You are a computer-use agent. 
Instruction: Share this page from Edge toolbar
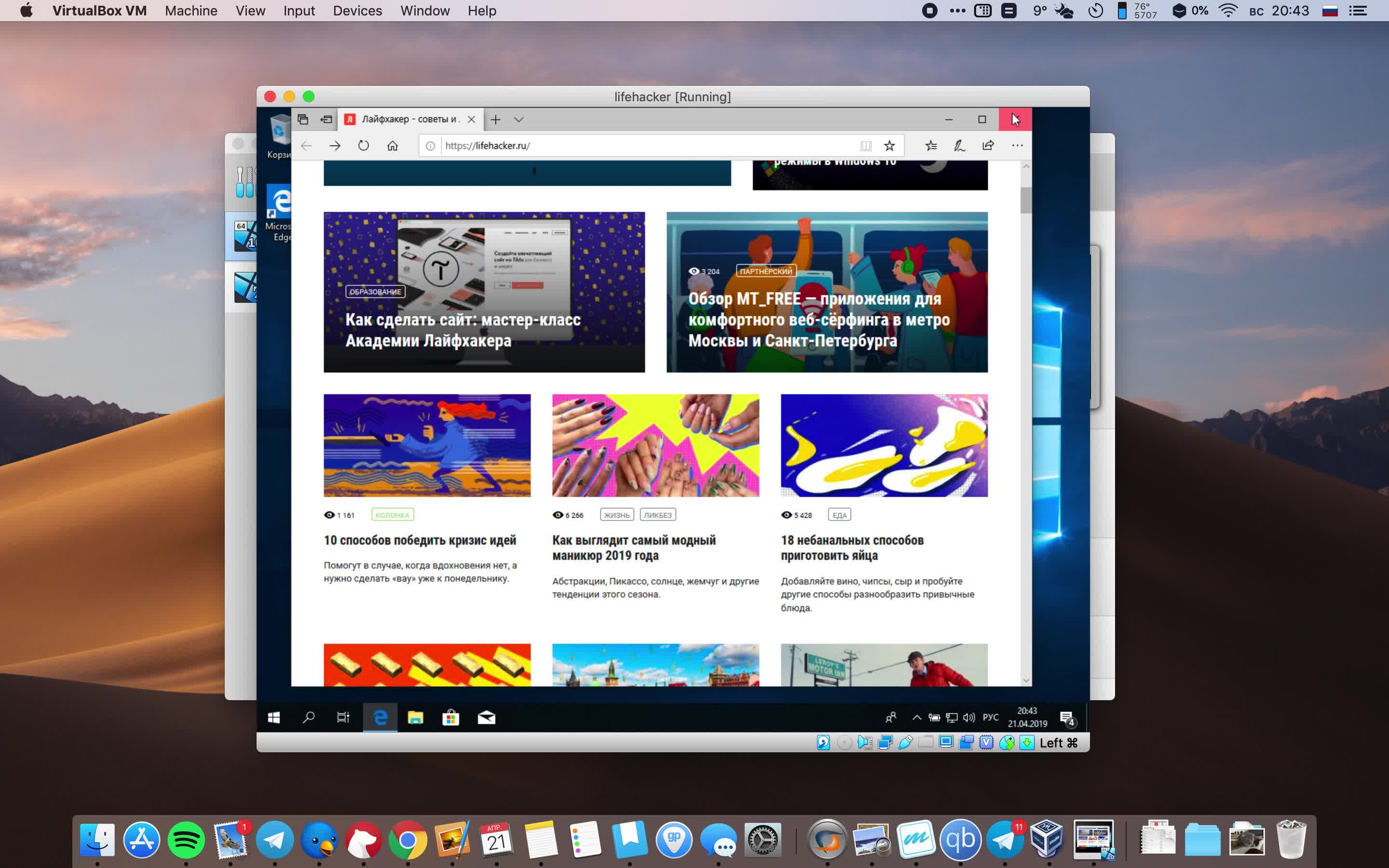(988, 146)
